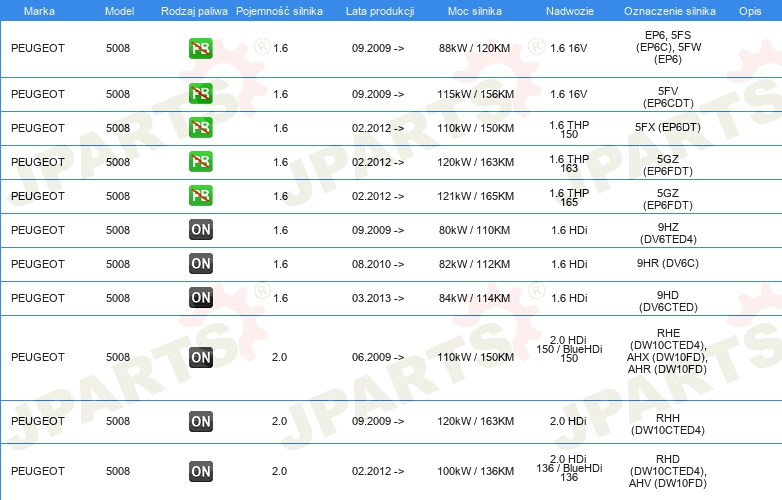Screen dimensions: 782x500
Task: Click the petrol icon in the 121kW / 165KM row
Action: (200, 195)
